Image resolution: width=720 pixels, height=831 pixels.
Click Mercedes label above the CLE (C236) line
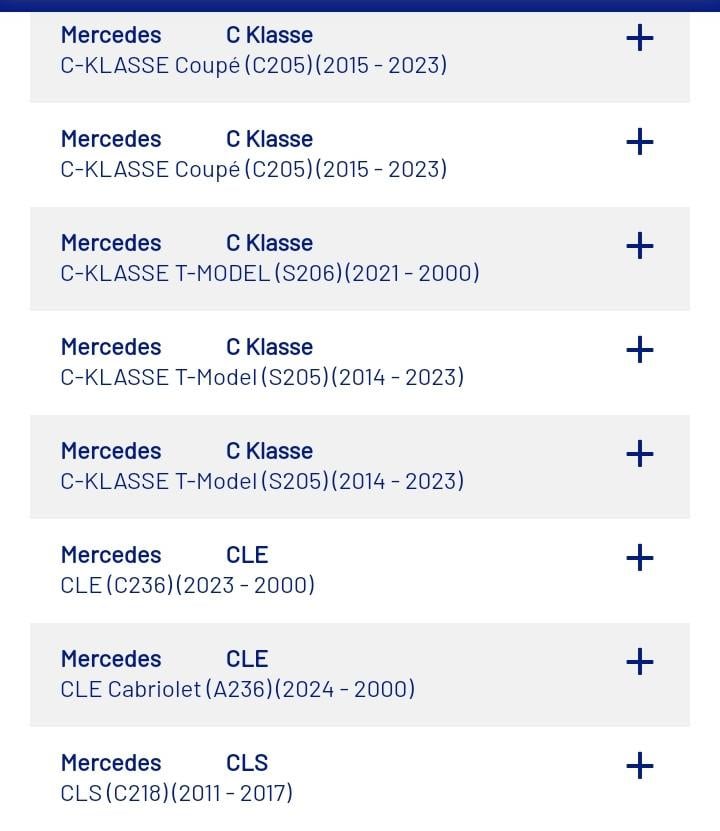[x=110, y=555]
